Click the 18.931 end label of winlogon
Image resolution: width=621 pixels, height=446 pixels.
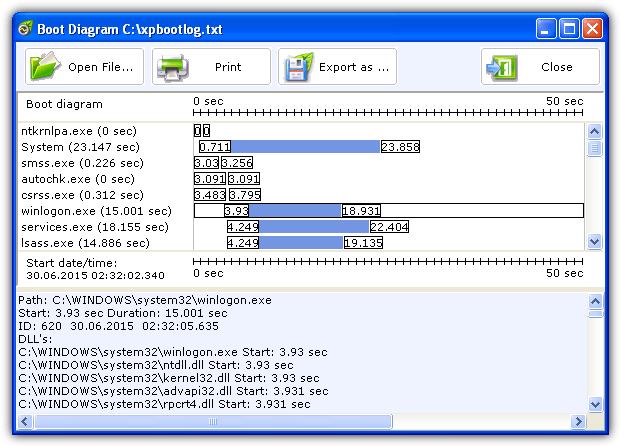pos(361,210)
